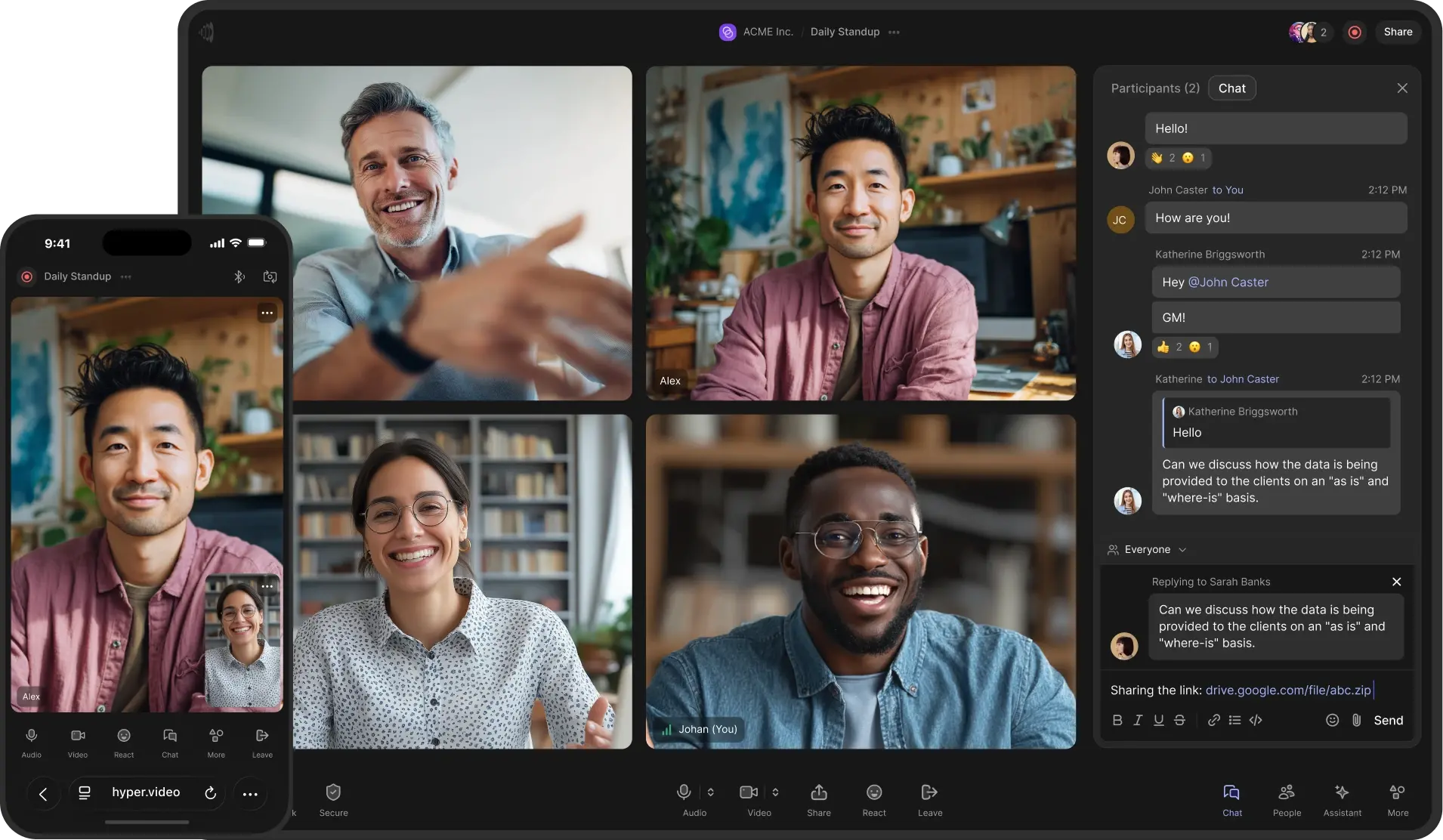Viewport: 1443px width, 840px height.
Task: Open participant avatars count in top bar
Action: (1310, 32)
